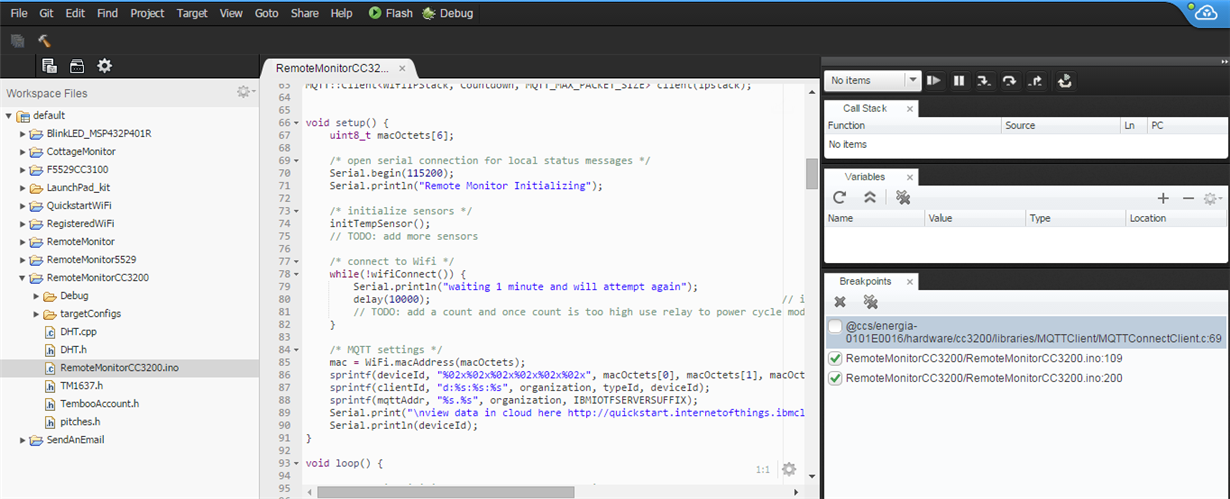Click the Step Out debug icon
1230x499 pixels.
click(x=1036, y=80)
